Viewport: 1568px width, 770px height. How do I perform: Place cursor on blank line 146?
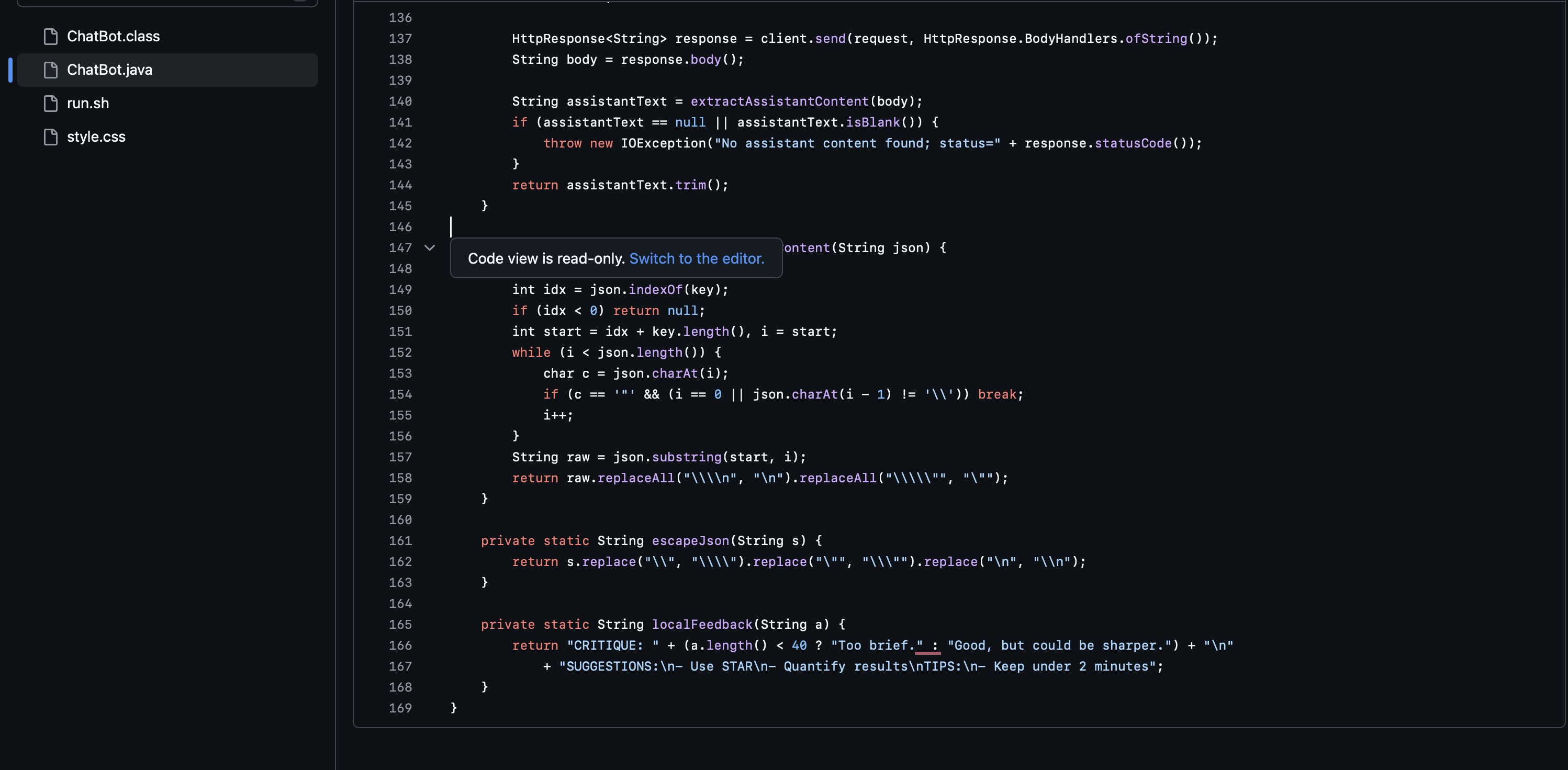[609, 227]
